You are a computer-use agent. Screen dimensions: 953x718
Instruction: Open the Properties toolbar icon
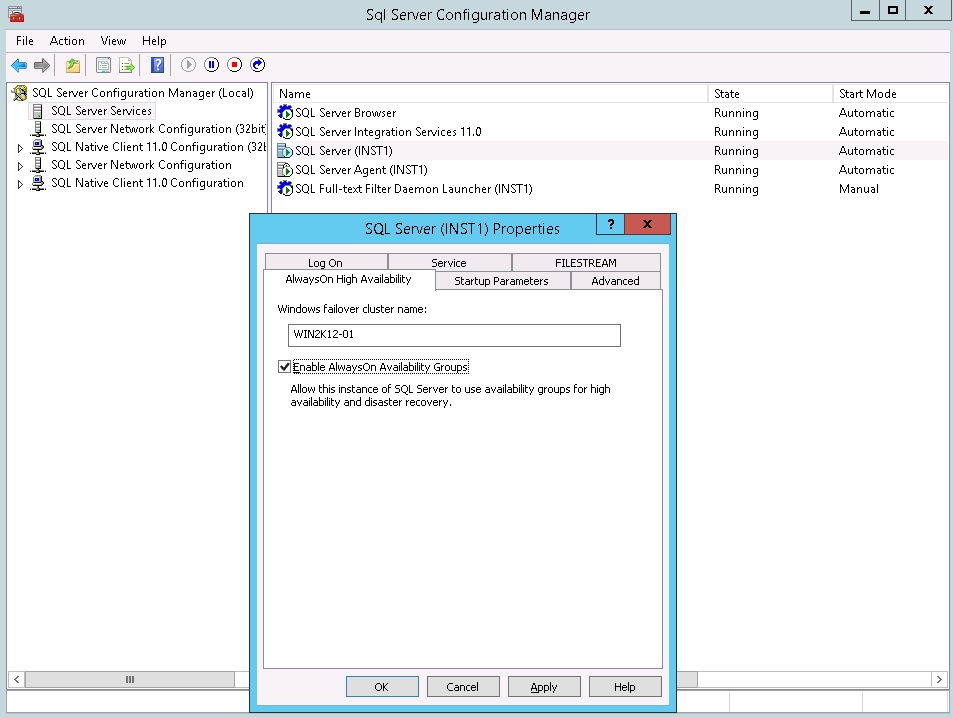[x=103, y=65]
